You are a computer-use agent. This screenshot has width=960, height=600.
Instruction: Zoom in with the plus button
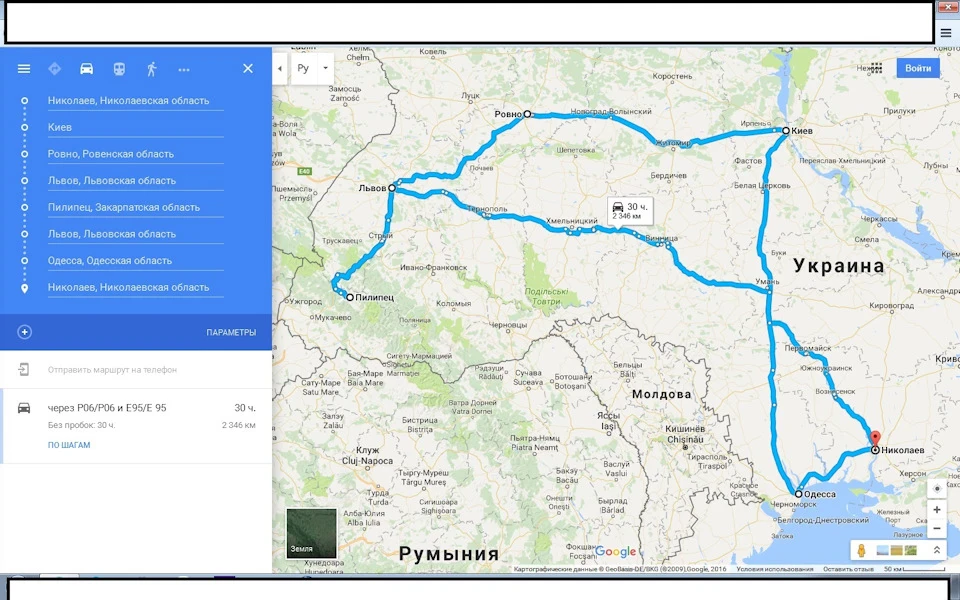click(937, 509)
